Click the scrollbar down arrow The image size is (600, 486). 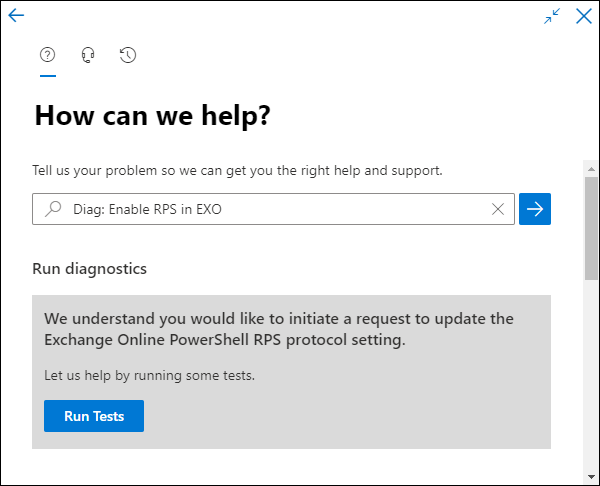(591, 477)
